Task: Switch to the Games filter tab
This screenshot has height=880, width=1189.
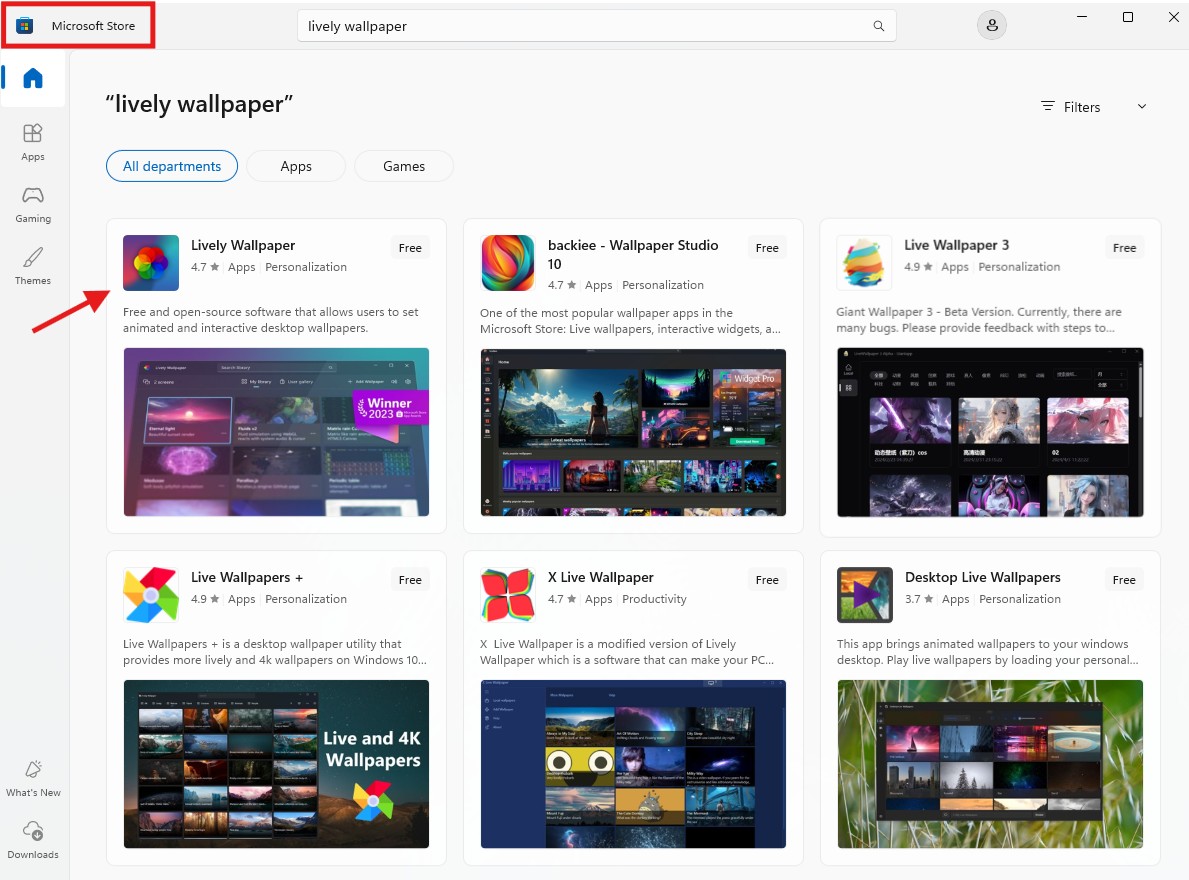Action: pos(404,166)
